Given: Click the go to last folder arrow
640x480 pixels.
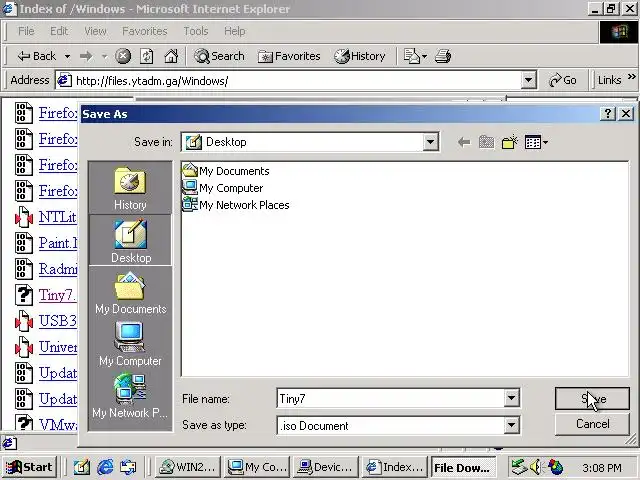Looking at the screenshot, I should click(x=464, y=142).
